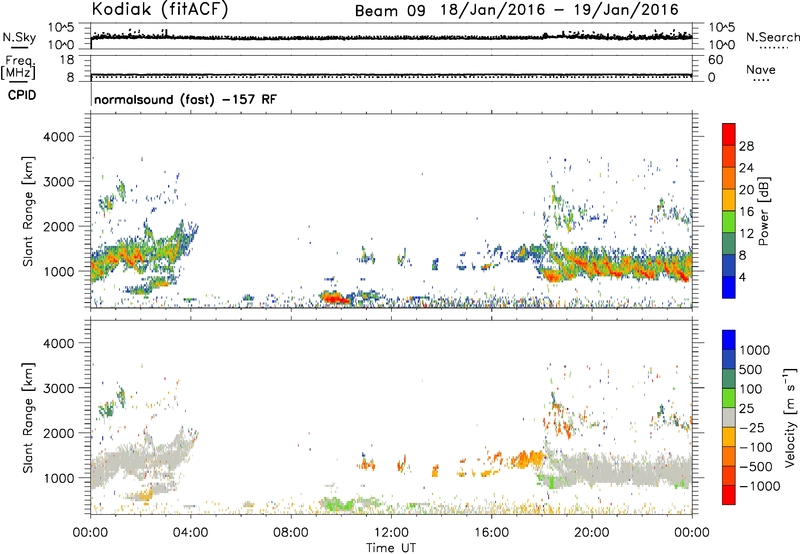Click the "16:00" time tick label
Viewport: 800px width, 554px height.
tap(491, 533)
